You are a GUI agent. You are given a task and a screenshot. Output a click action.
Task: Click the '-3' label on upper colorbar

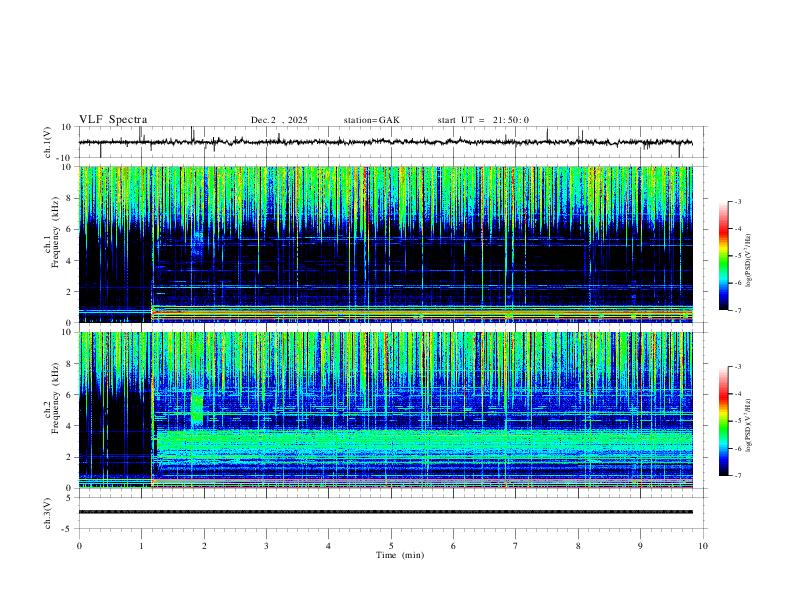(x=738, y=201)
